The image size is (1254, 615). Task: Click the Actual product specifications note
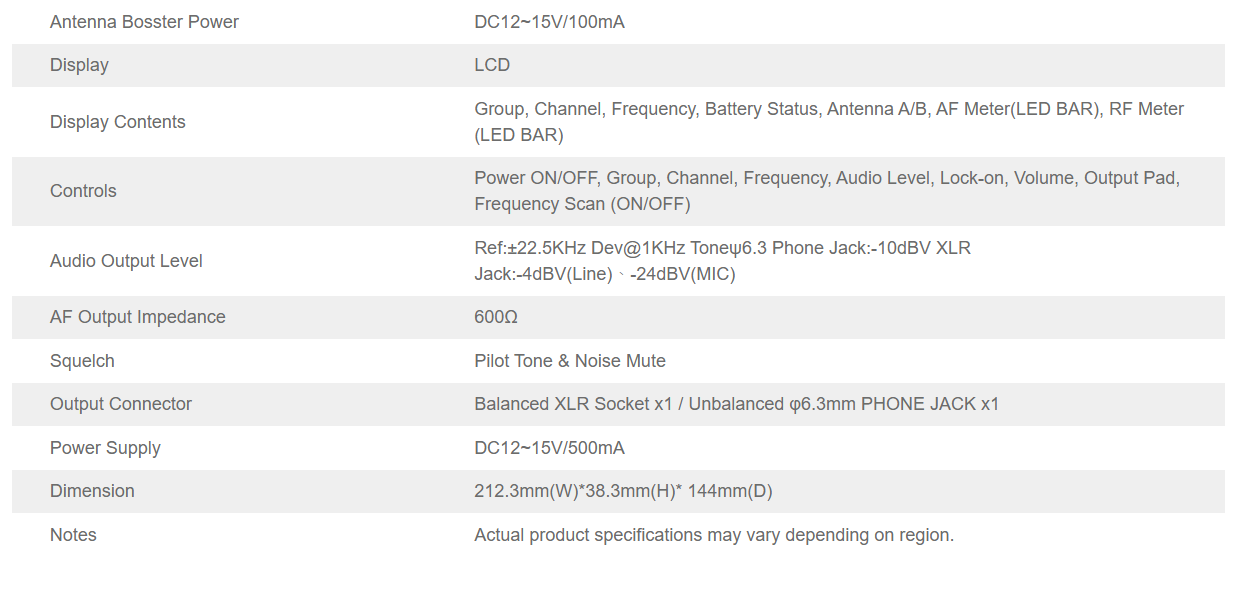pos(714,535)
